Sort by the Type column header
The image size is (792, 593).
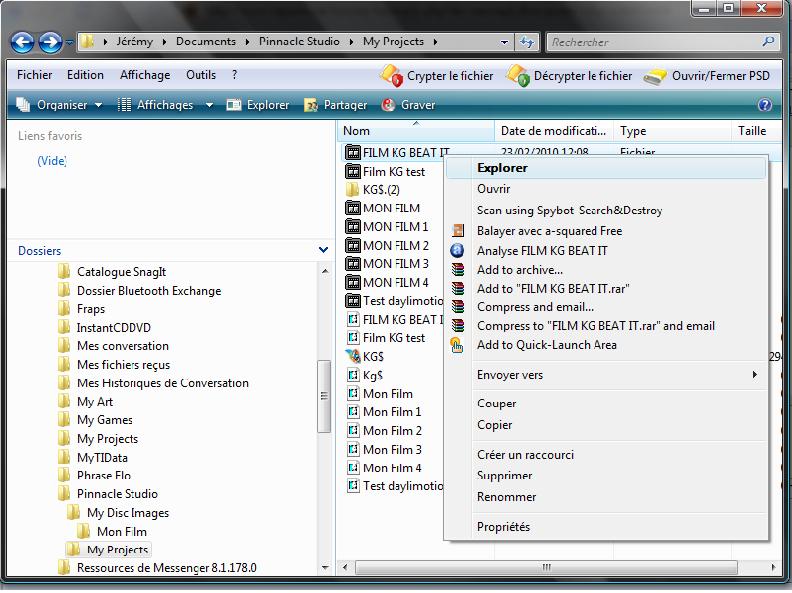point(672,131)
